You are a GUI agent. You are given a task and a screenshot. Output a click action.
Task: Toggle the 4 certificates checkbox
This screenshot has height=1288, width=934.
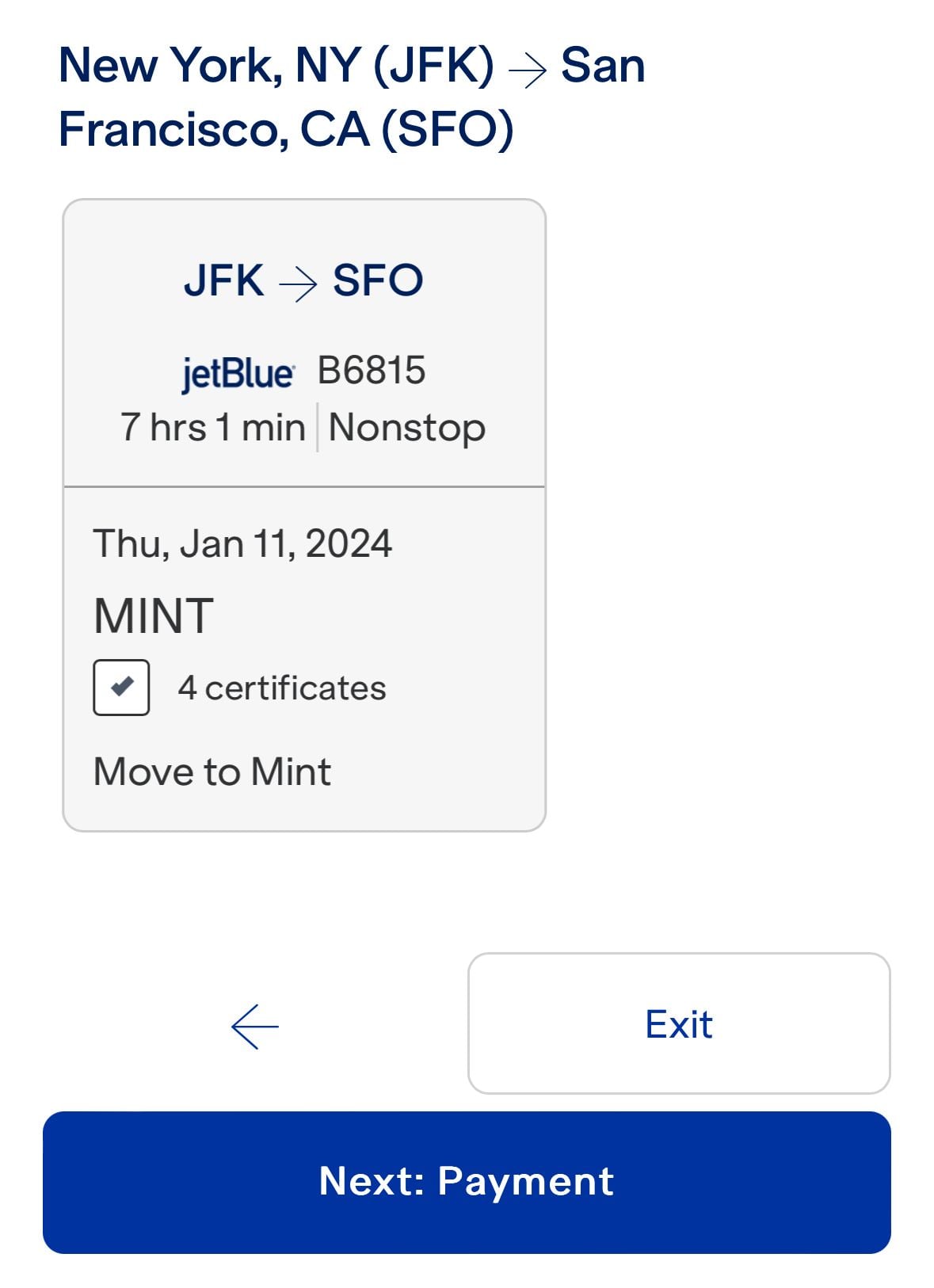(x=121, y=688)
